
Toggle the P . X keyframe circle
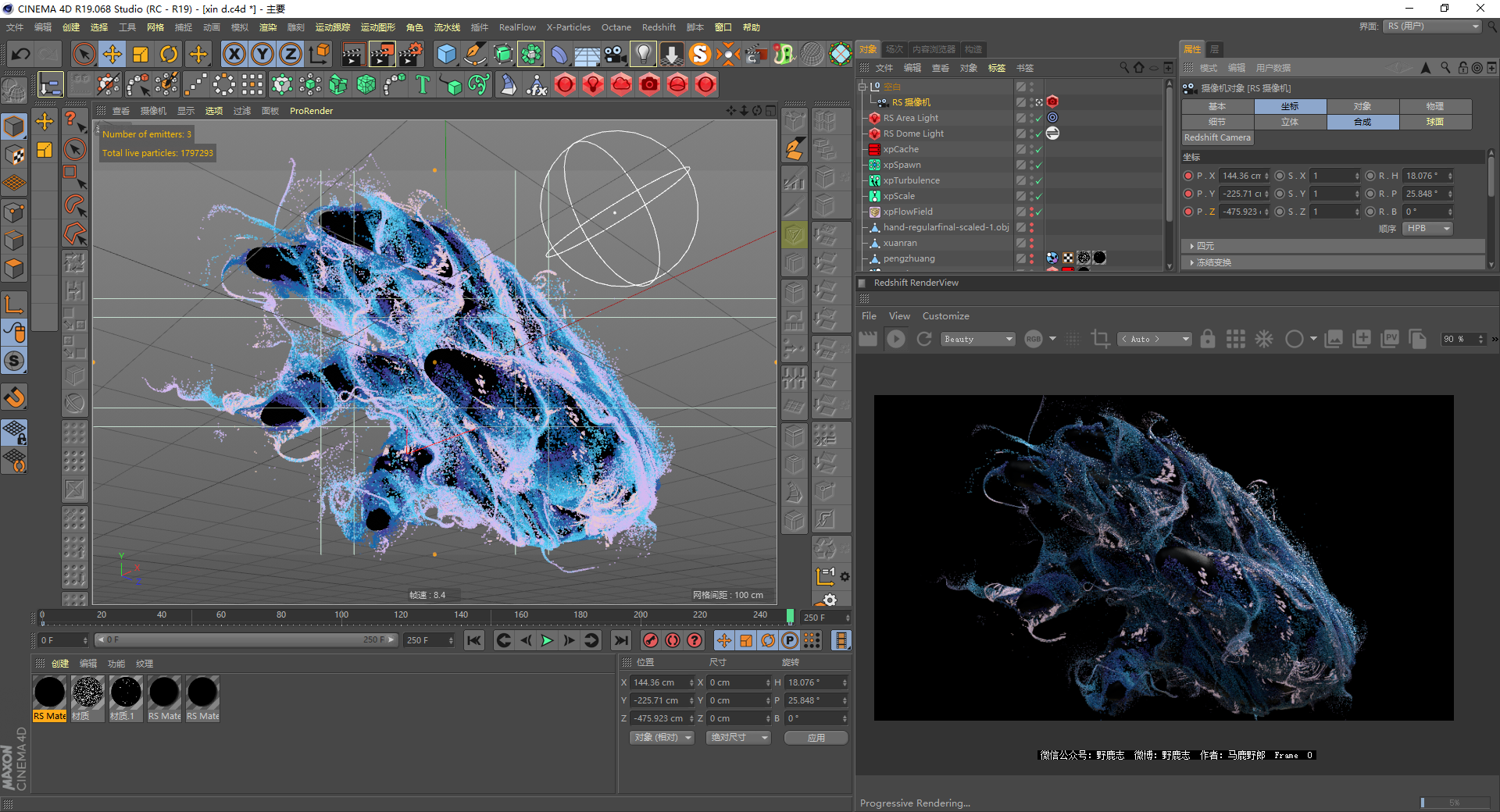(x=1188, y=176)
